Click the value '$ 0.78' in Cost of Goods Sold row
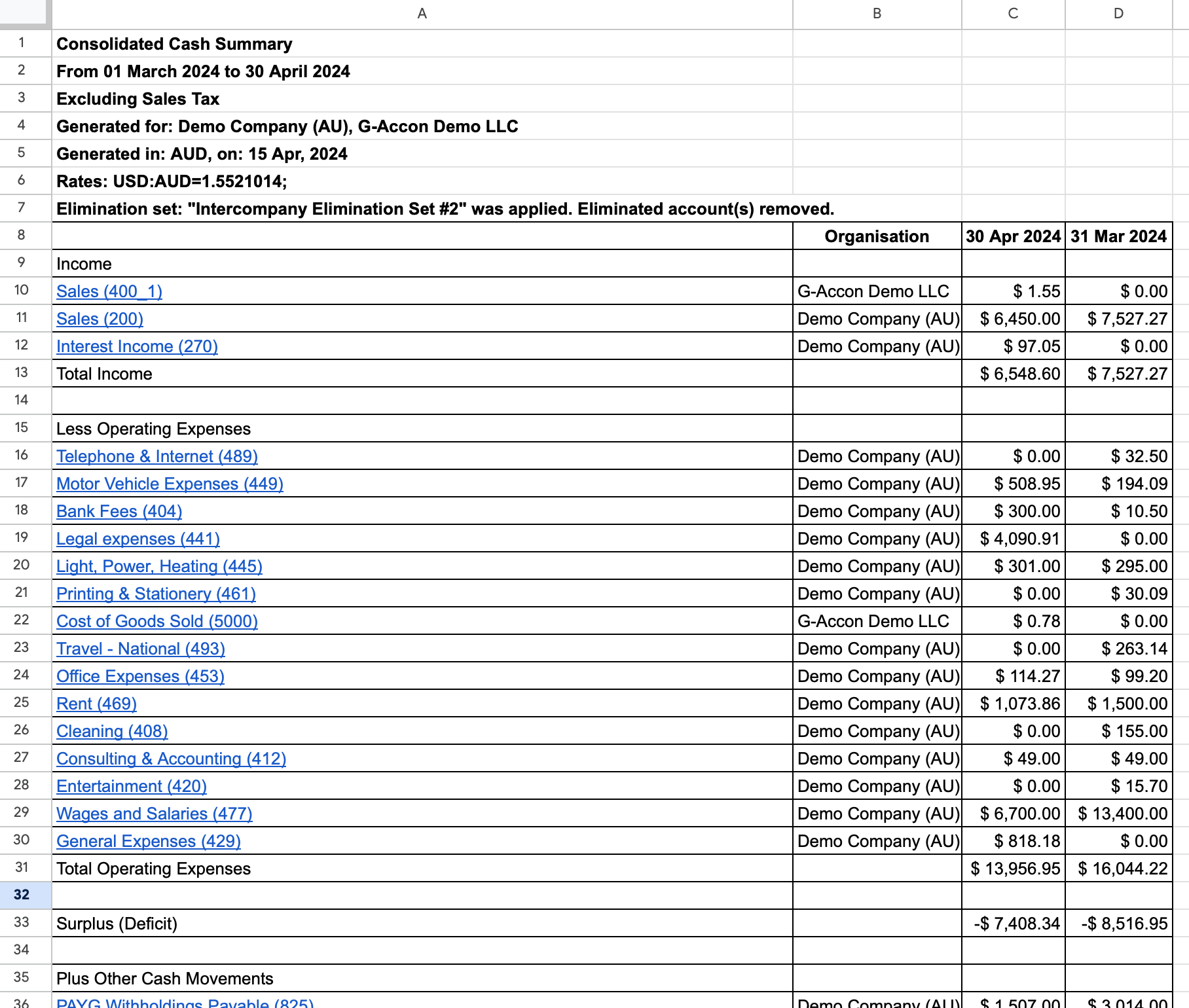1189x1008 pixels. (1014, 621)
